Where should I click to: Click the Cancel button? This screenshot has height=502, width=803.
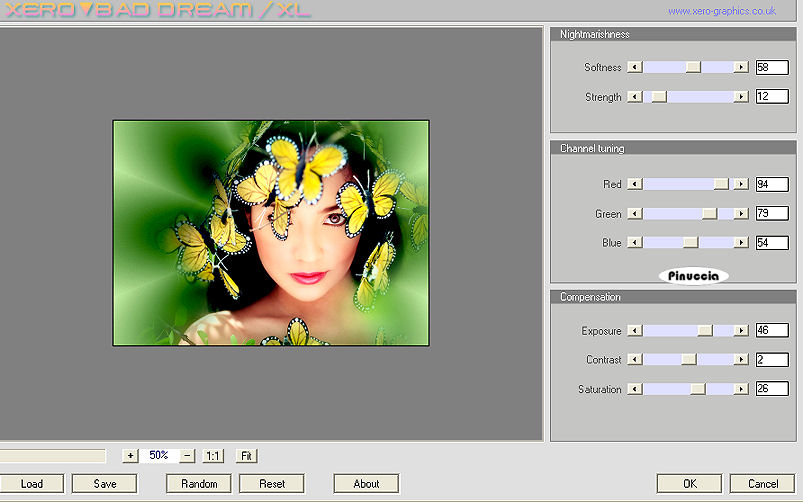pyautogui.click(x=763, y=484)
